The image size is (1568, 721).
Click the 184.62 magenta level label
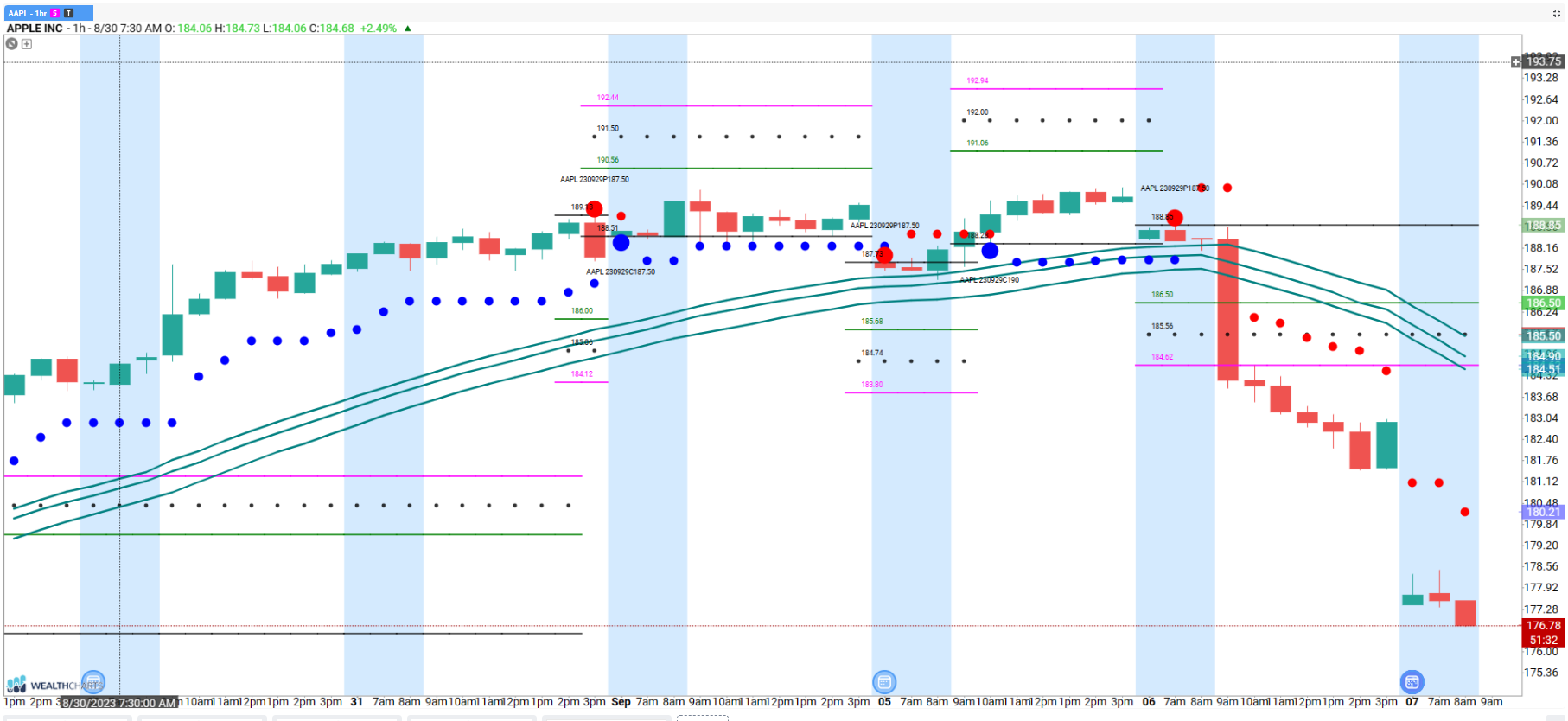pyautogui.click(x=1163, y=357)
